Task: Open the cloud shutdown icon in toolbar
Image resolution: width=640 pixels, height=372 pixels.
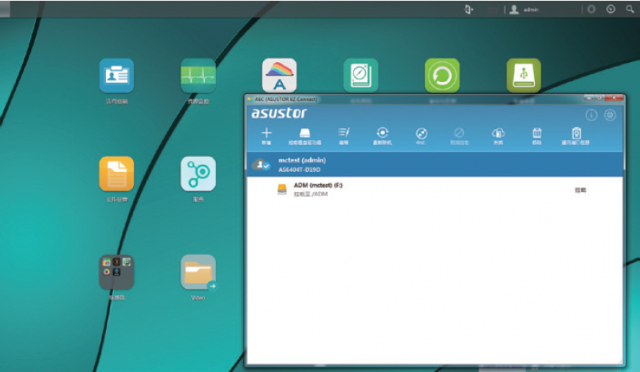Action: 498,136
